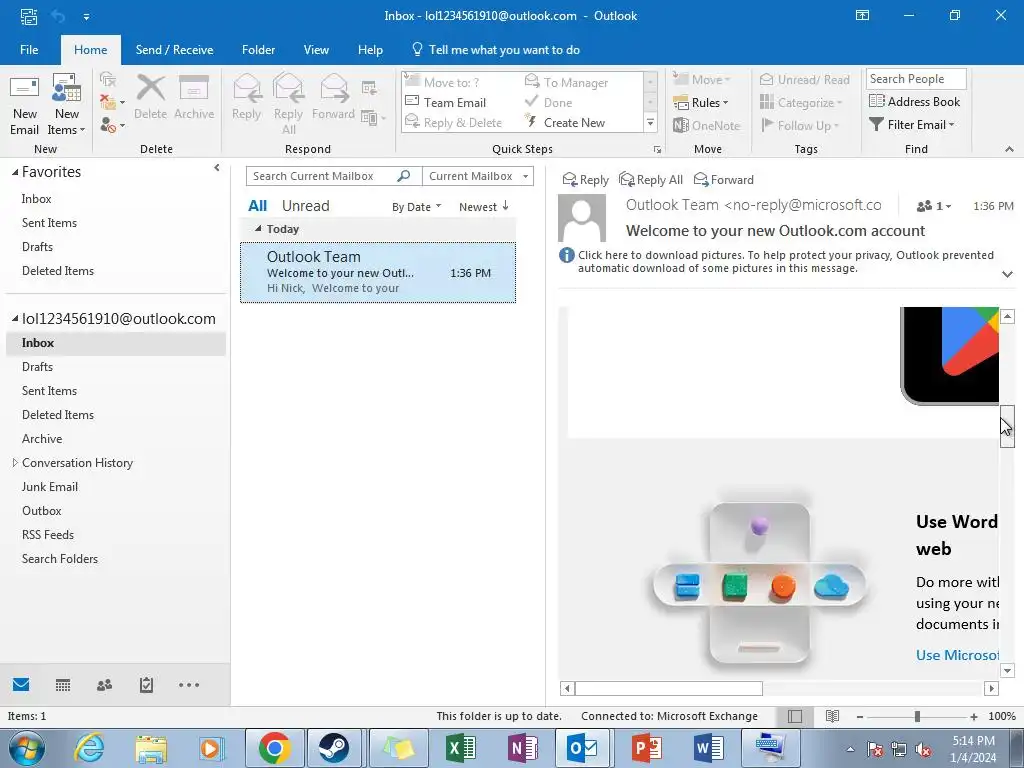1024x768 pixels.
Task: Click the New Email button
Action: point(25,104)
